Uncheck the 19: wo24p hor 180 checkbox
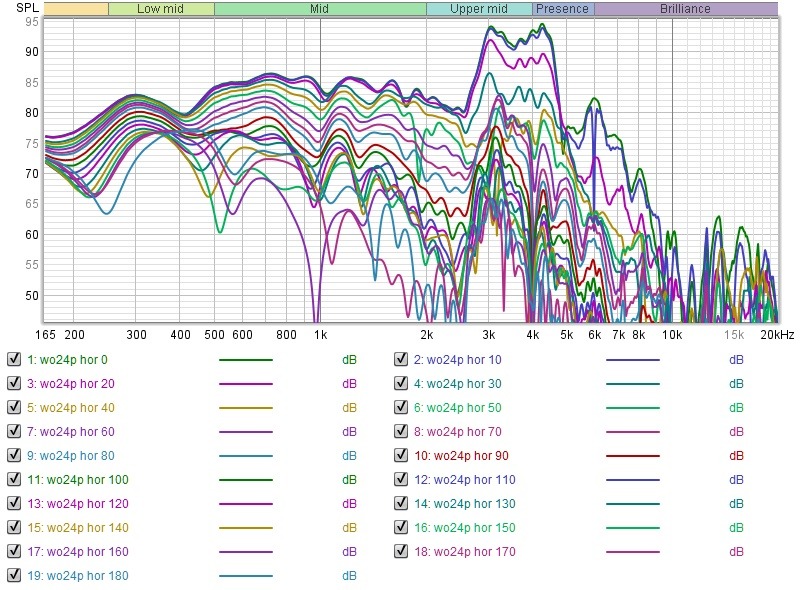The width and height of the screenshot is (800, 590). 14,575
